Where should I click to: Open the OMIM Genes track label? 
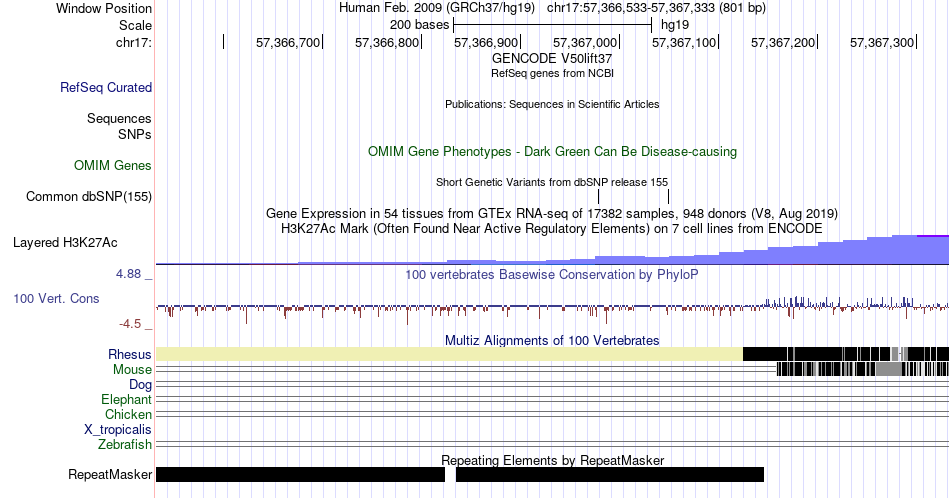coord(113,165)
